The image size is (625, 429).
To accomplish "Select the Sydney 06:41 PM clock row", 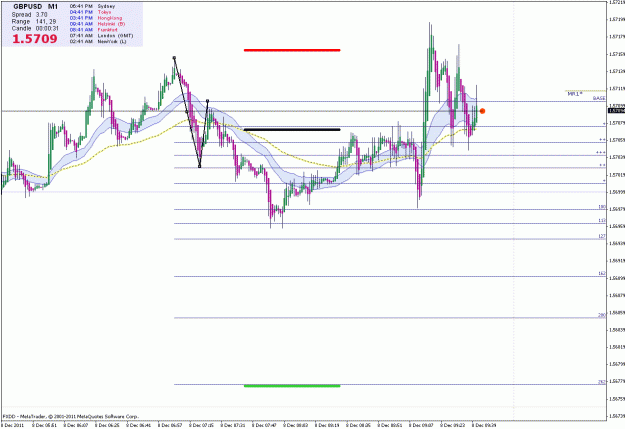I will click(92, 6).
